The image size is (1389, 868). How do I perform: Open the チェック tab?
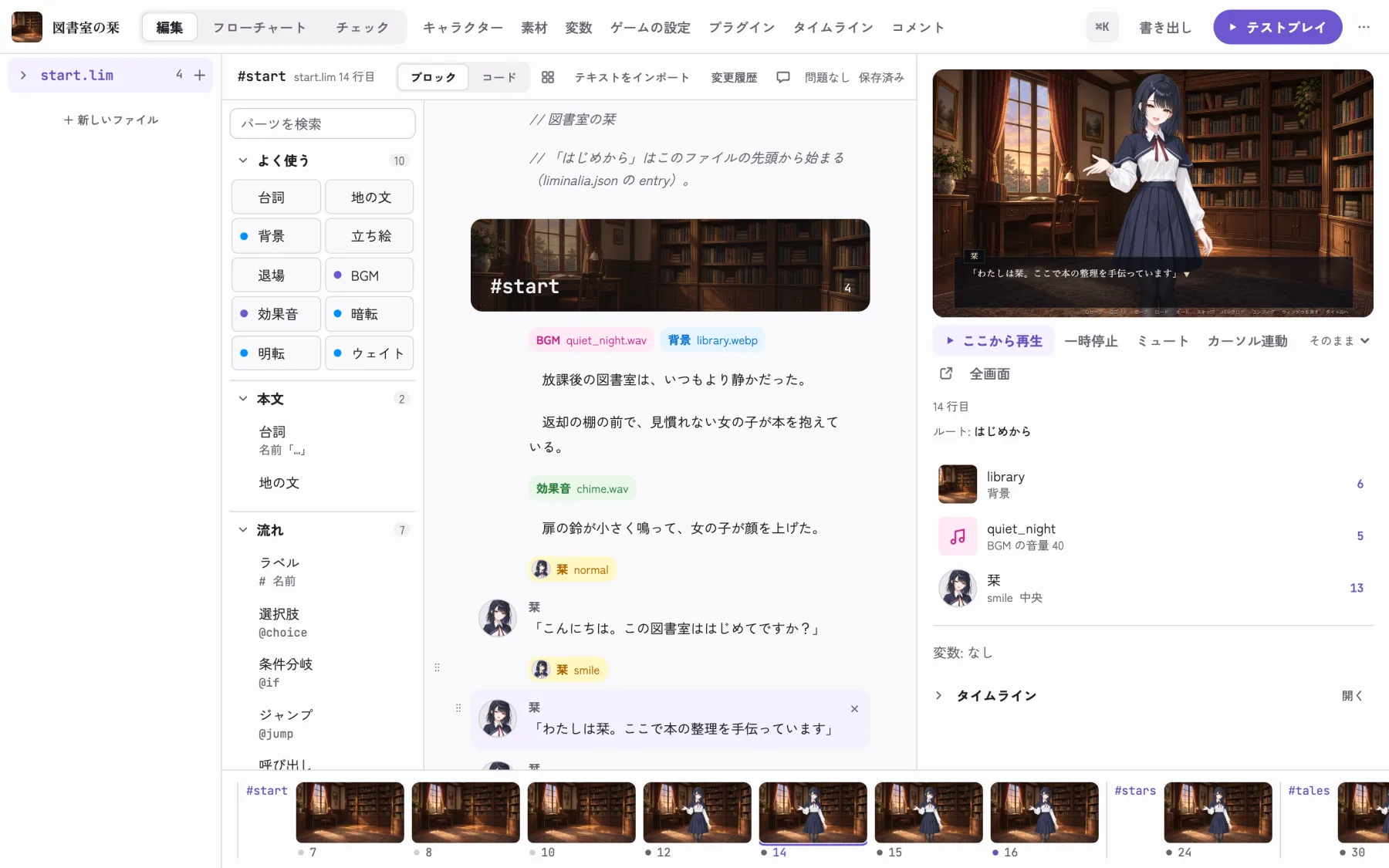pyautogui.click(x=362, y=27)
